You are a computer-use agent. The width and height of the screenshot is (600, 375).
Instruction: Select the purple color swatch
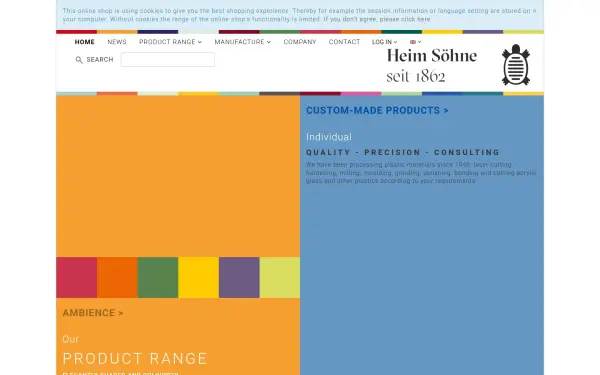point(239,277)
